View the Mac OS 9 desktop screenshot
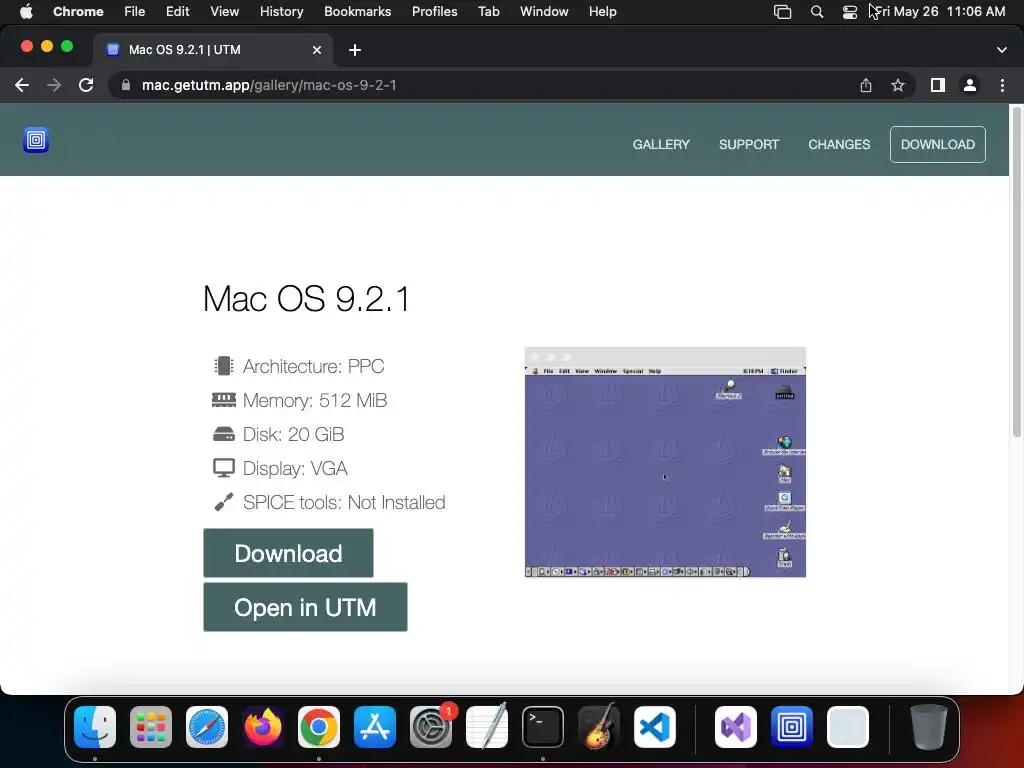This screenshot has width=1024, height=768. [x=665, y=462]
